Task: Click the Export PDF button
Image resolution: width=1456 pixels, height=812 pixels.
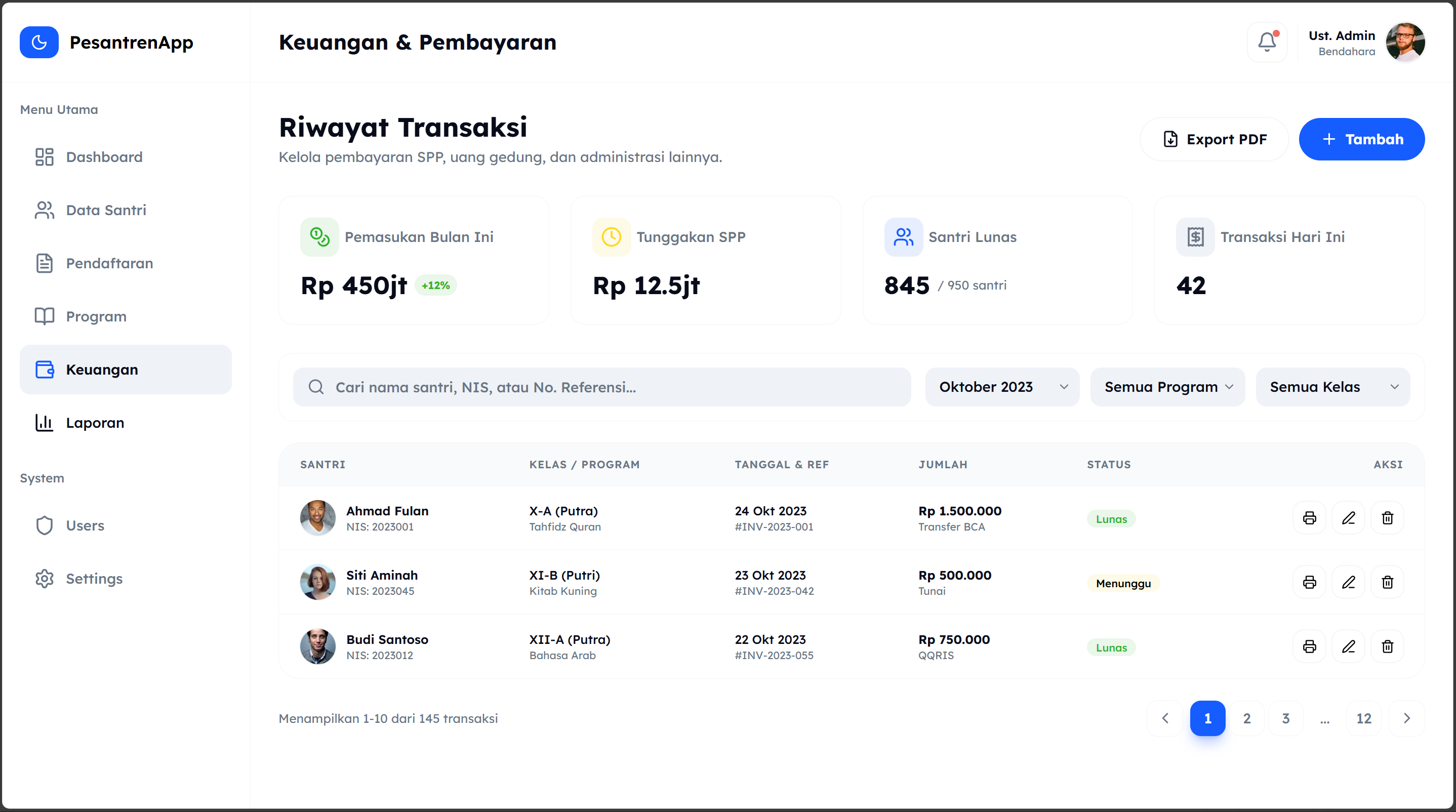Action: (1214, 140)
